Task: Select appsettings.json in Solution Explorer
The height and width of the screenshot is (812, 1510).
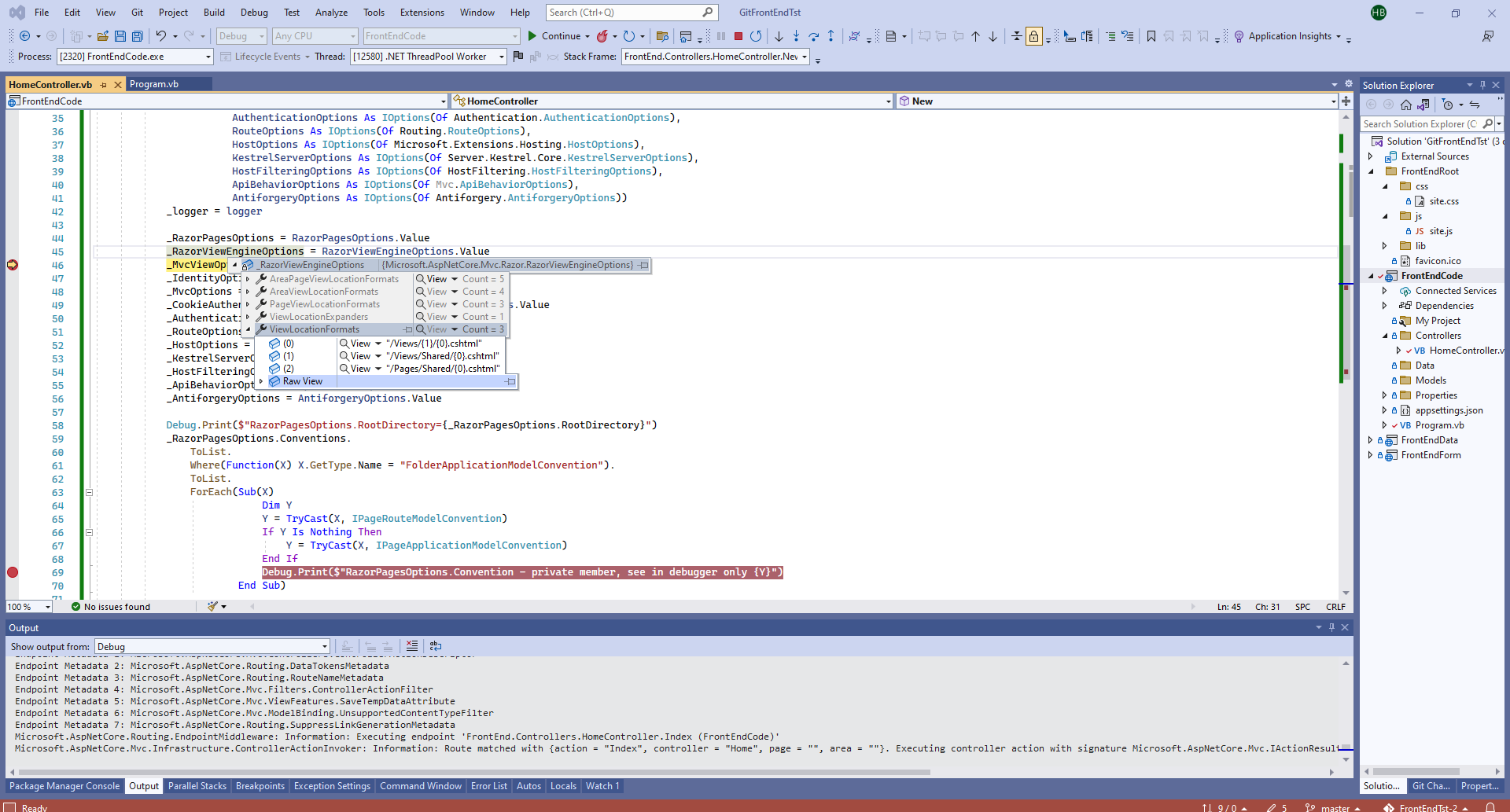Action: [x=1449, y=410]
